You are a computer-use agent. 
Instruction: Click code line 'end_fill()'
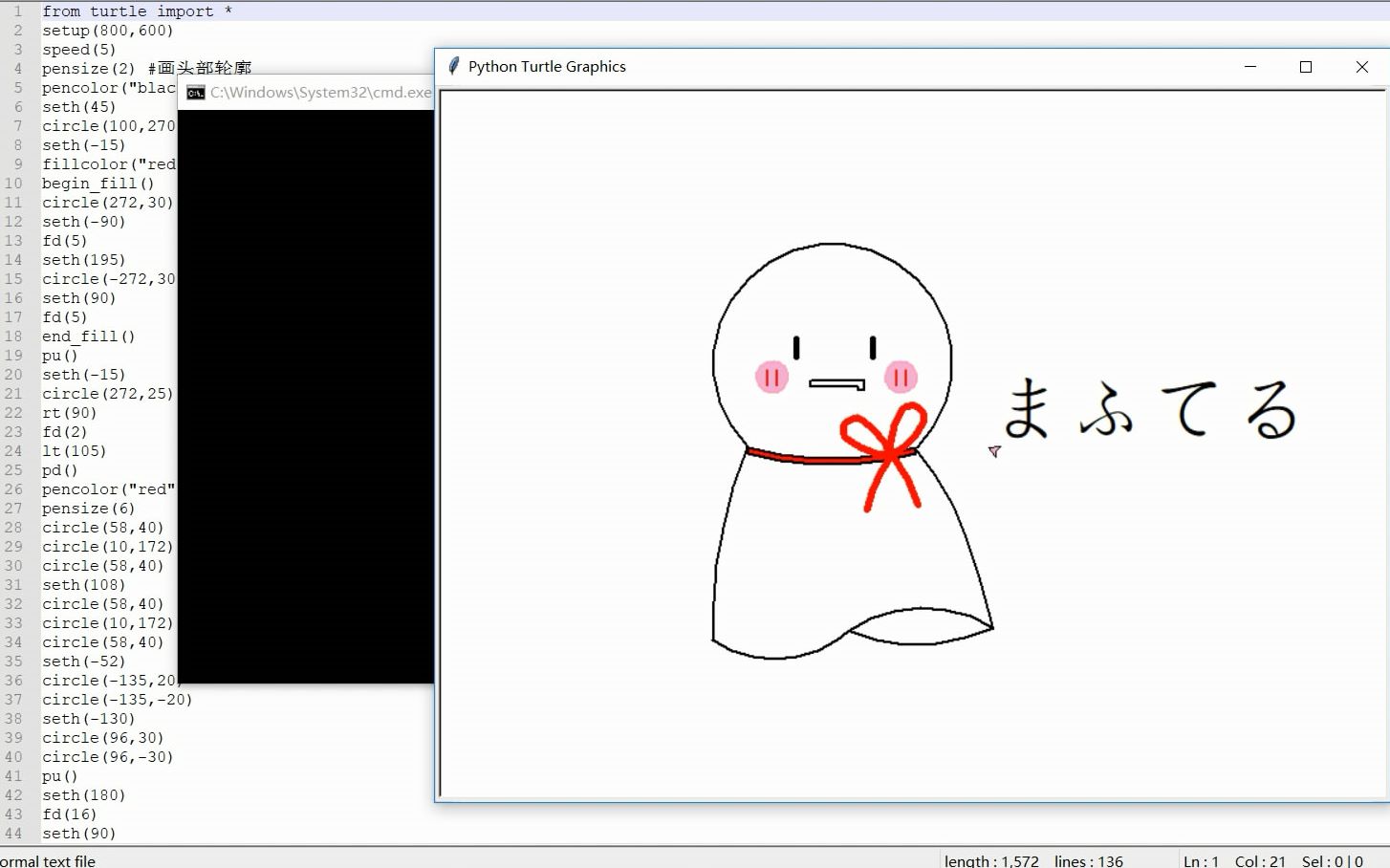(x=88, y=336)
